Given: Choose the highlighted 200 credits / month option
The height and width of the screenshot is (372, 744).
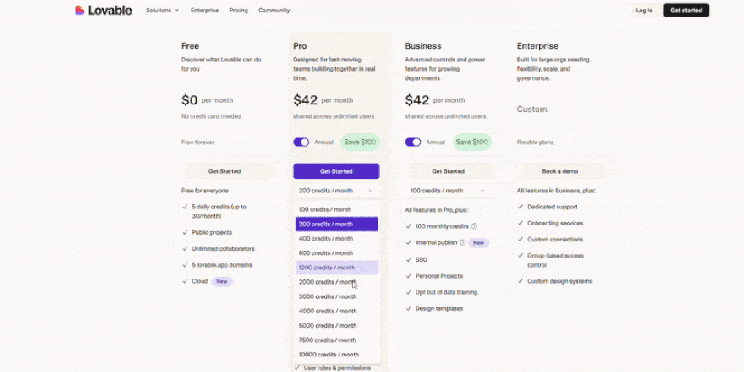Looking at the screenshot, I should click(336, 224).
